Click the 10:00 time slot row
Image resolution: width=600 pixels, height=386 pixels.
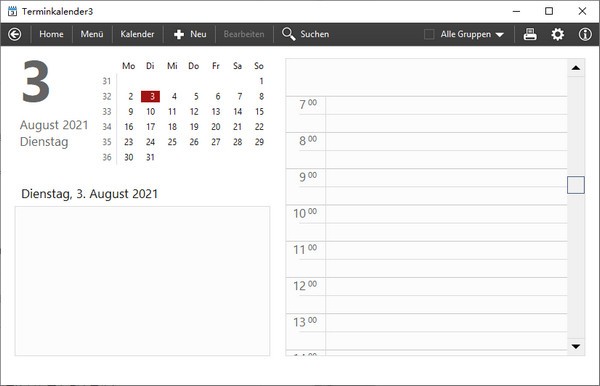coord(446,214)
